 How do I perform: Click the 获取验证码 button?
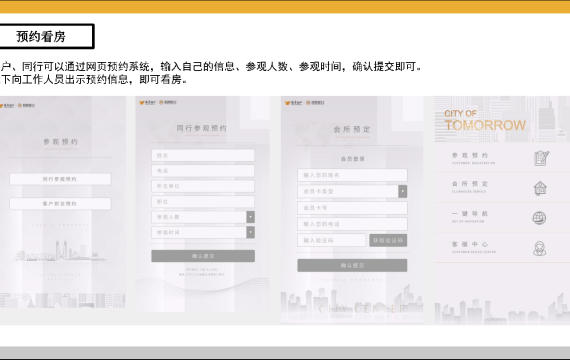(388, 240)
